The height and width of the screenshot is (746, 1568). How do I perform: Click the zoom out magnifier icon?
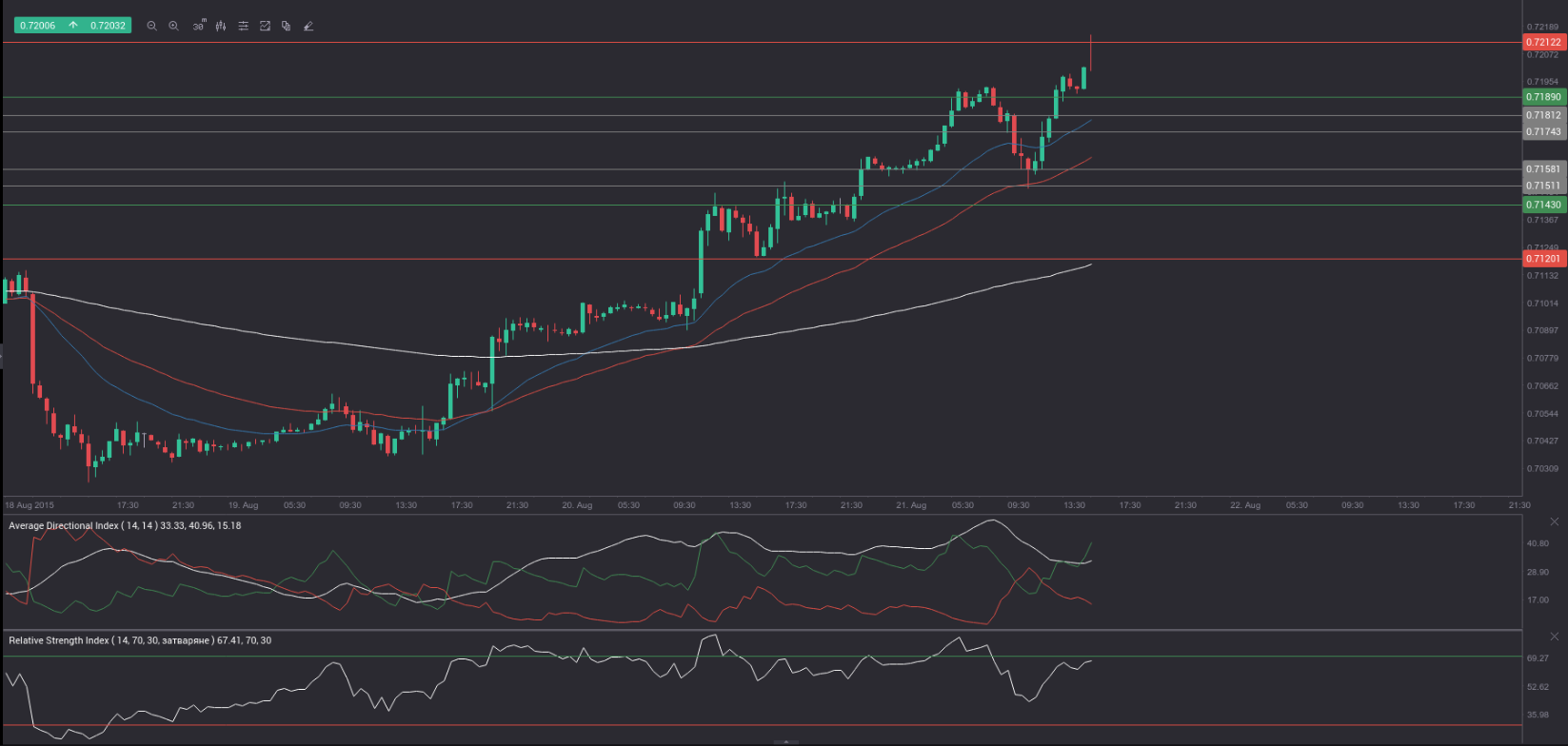tap(151, 27)
